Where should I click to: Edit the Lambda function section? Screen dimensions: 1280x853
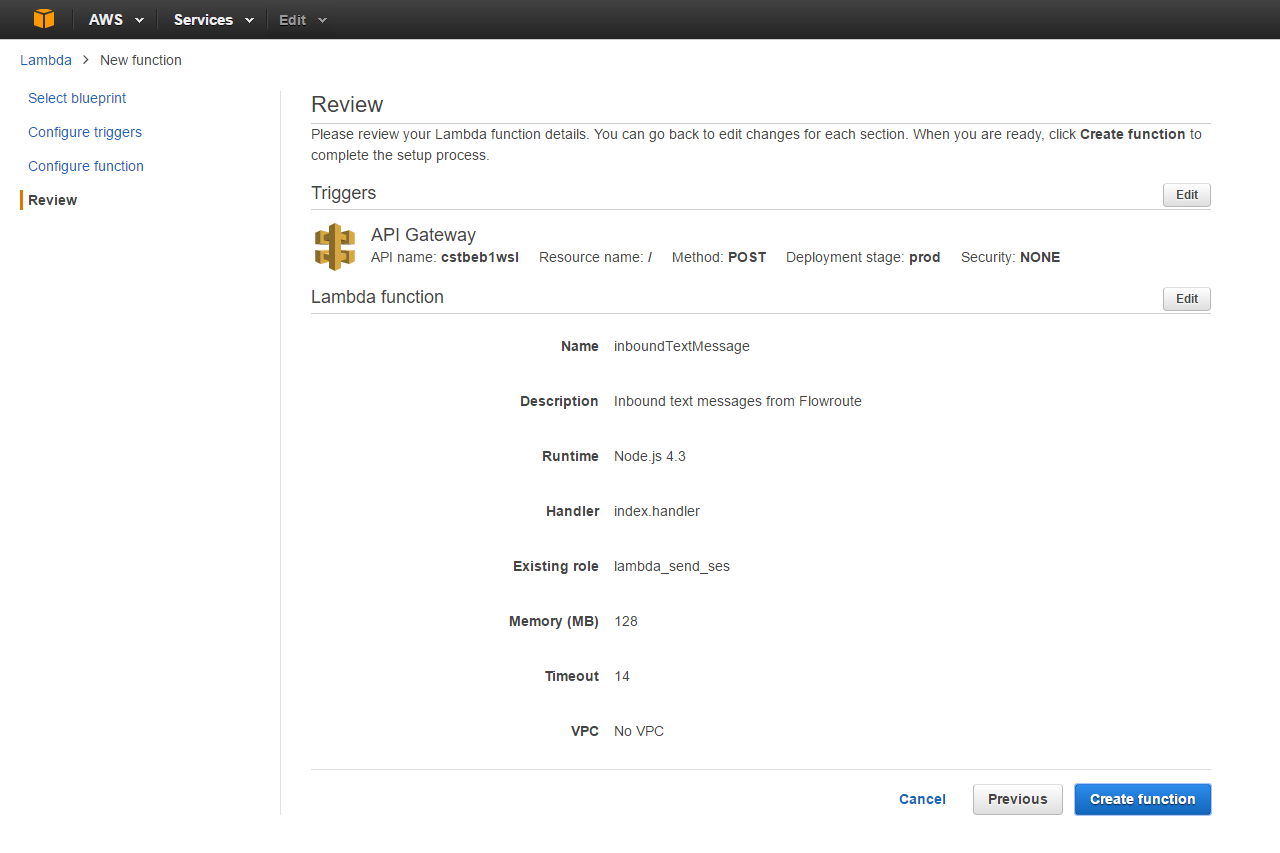(x=1187, y=299)
